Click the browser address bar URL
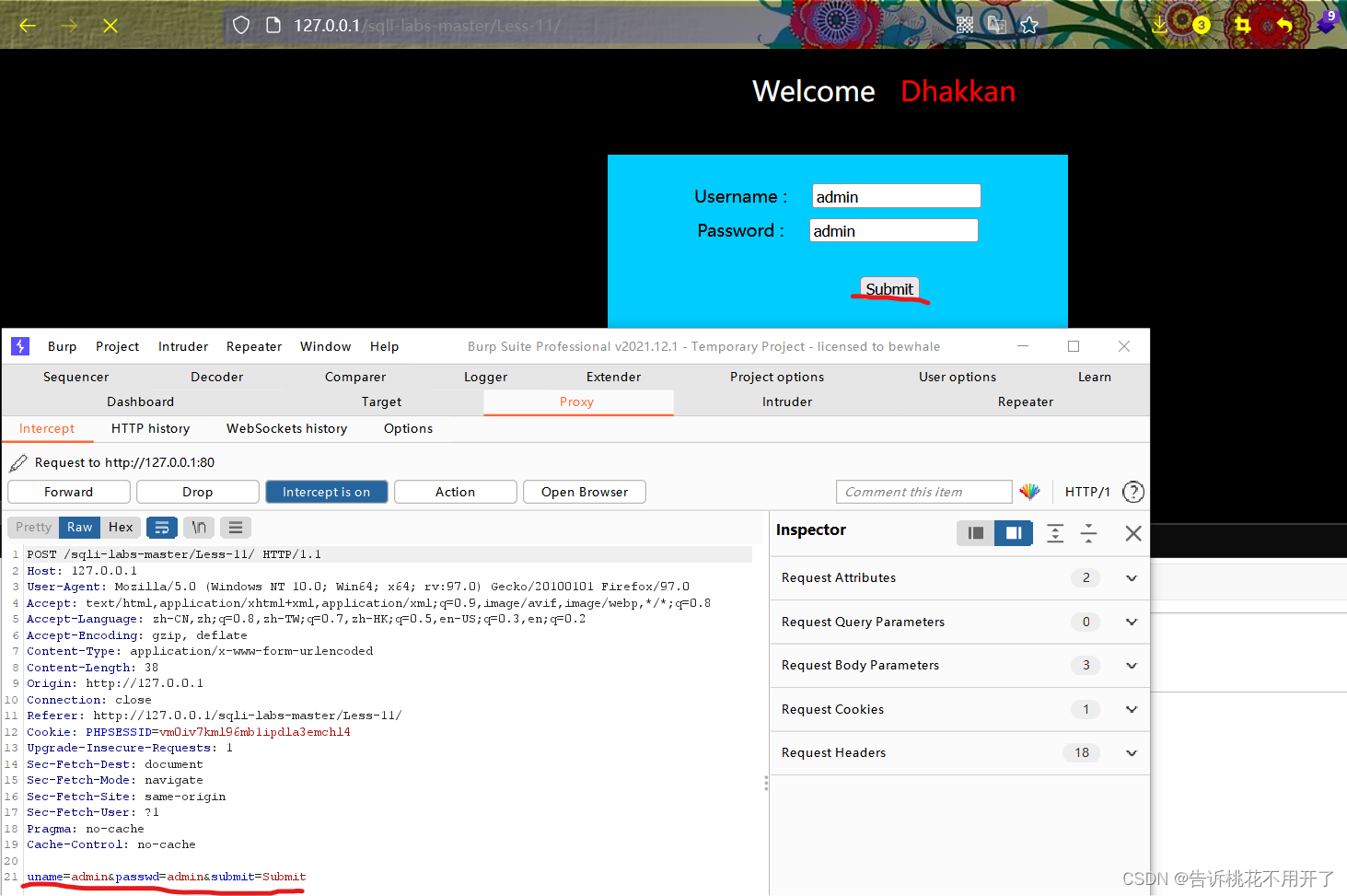This screenshot has height=896, width=1347. (x=427, y=25)
